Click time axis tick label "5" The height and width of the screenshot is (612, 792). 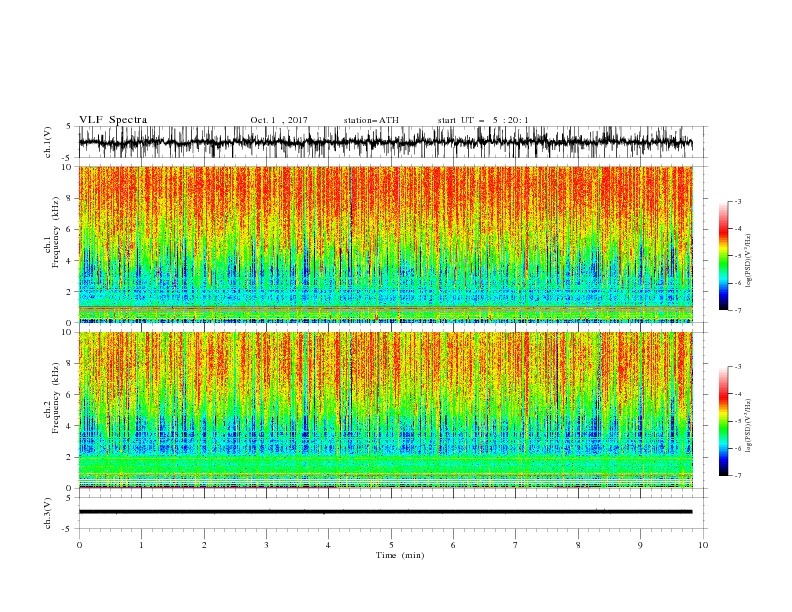pyautogui.click(x=391, y=545)
